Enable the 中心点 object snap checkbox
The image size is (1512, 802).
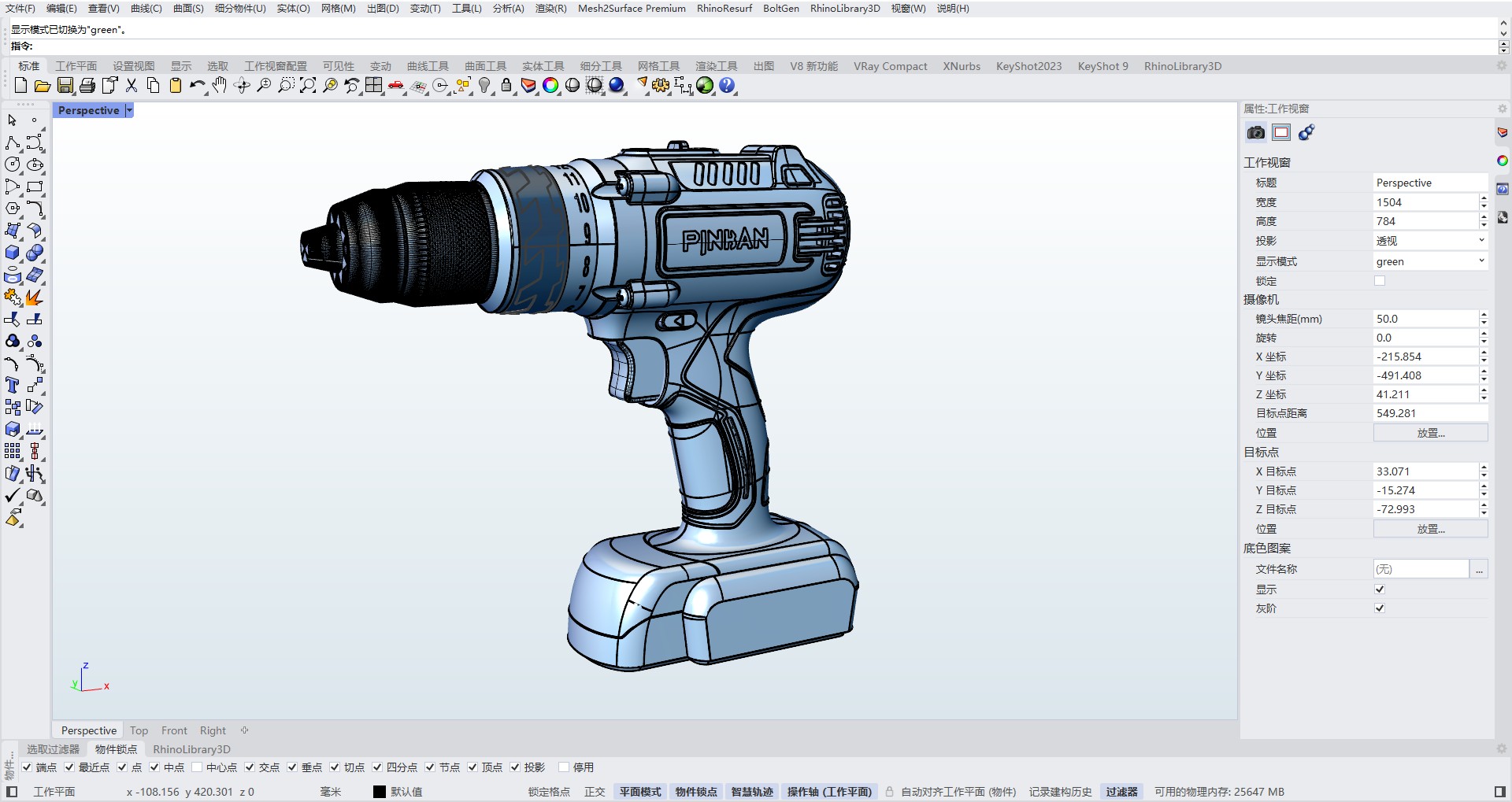click(197, 767)
